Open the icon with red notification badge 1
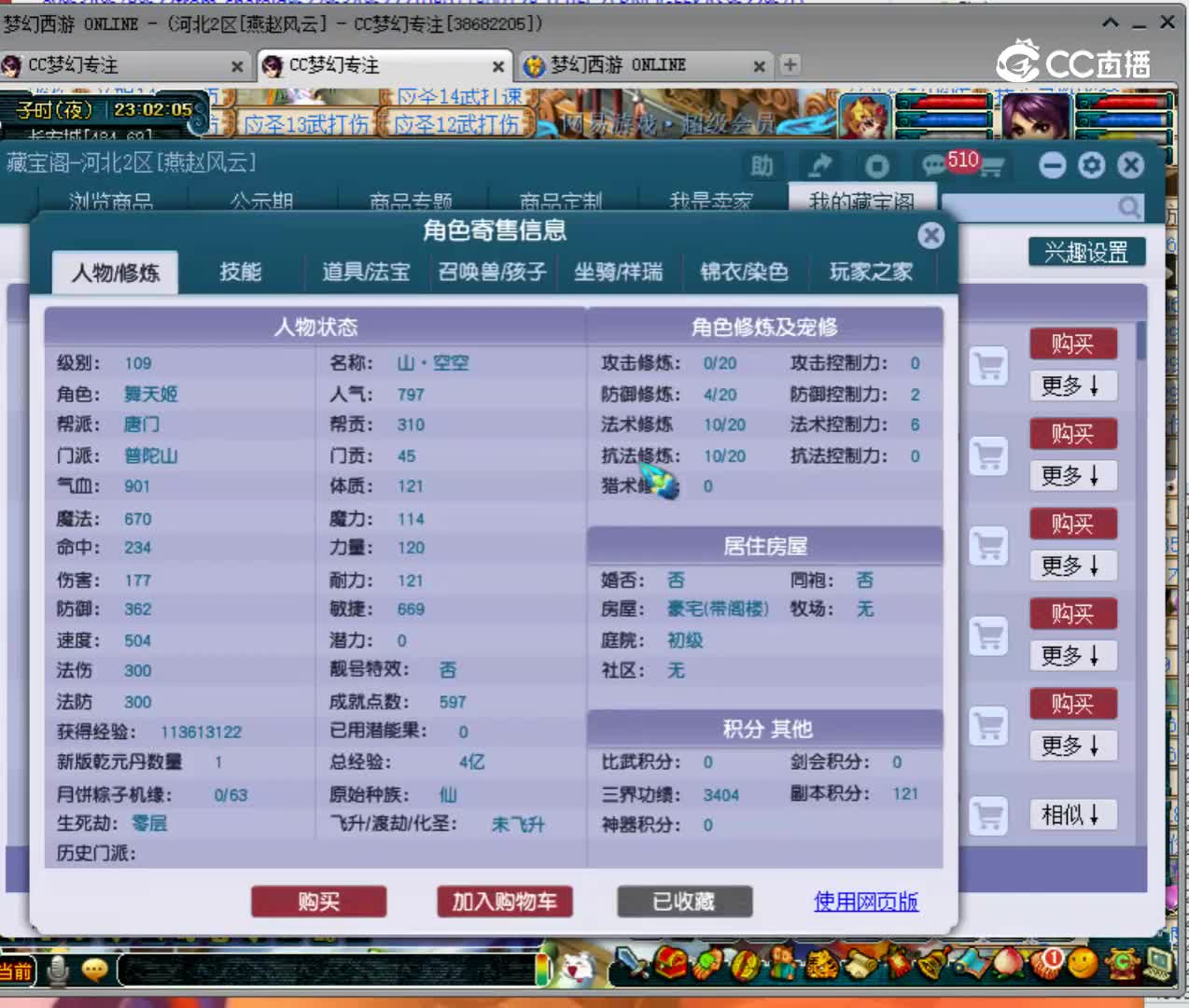 point(1045,963)
